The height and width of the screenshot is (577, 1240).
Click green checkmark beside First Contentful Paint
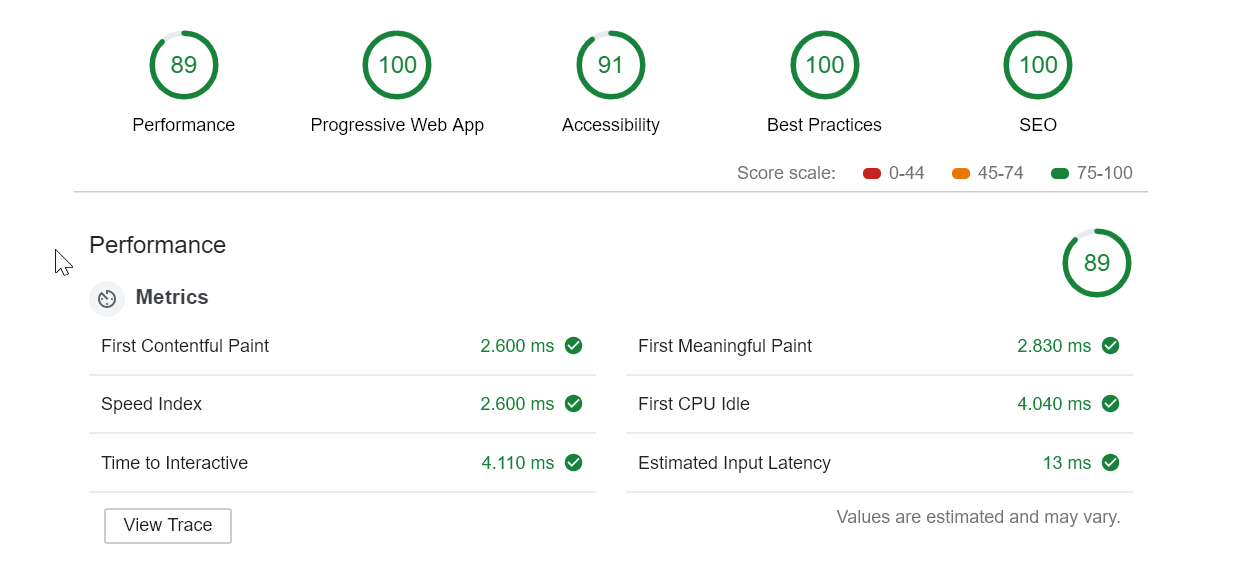click(573, 346)
